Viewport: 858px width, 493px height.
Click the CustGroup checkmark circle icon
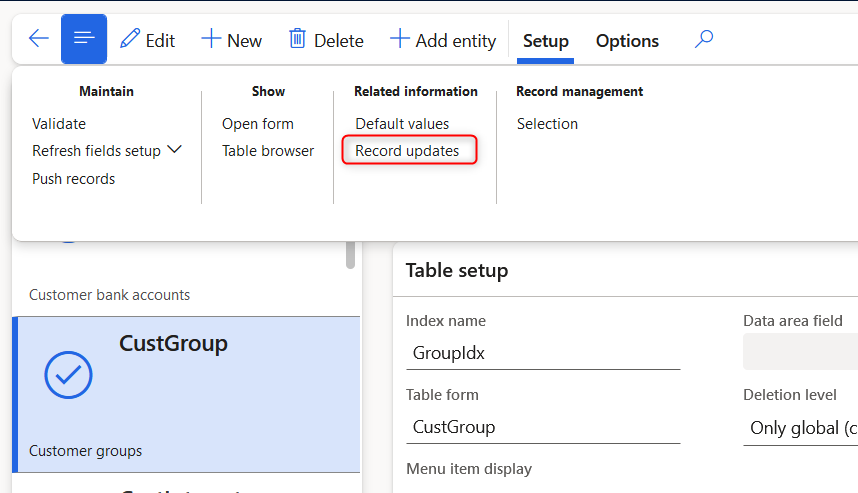68,375
